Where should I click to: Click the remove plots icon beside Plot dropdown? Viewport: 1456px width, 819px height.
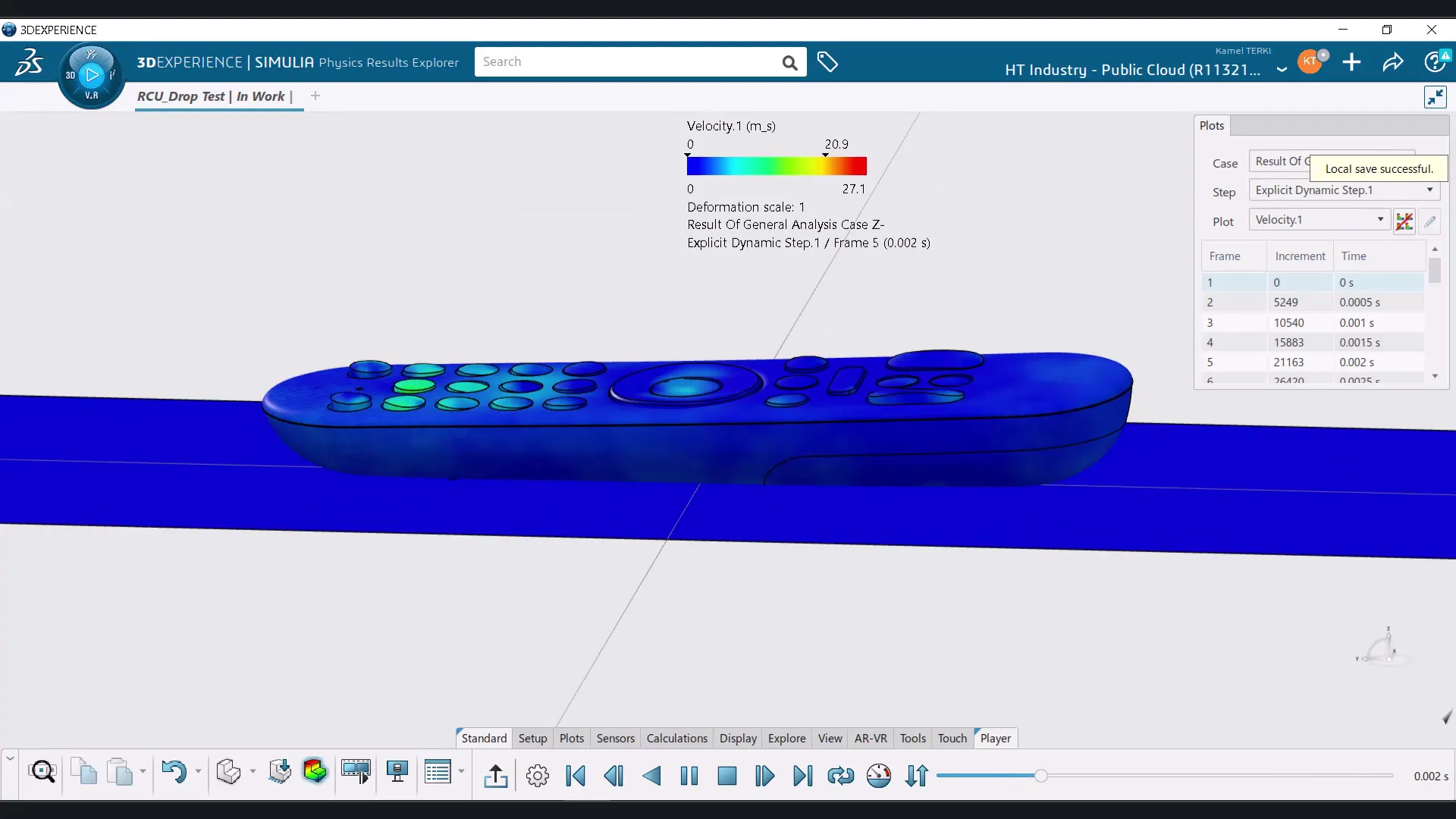click(1404, 221)
